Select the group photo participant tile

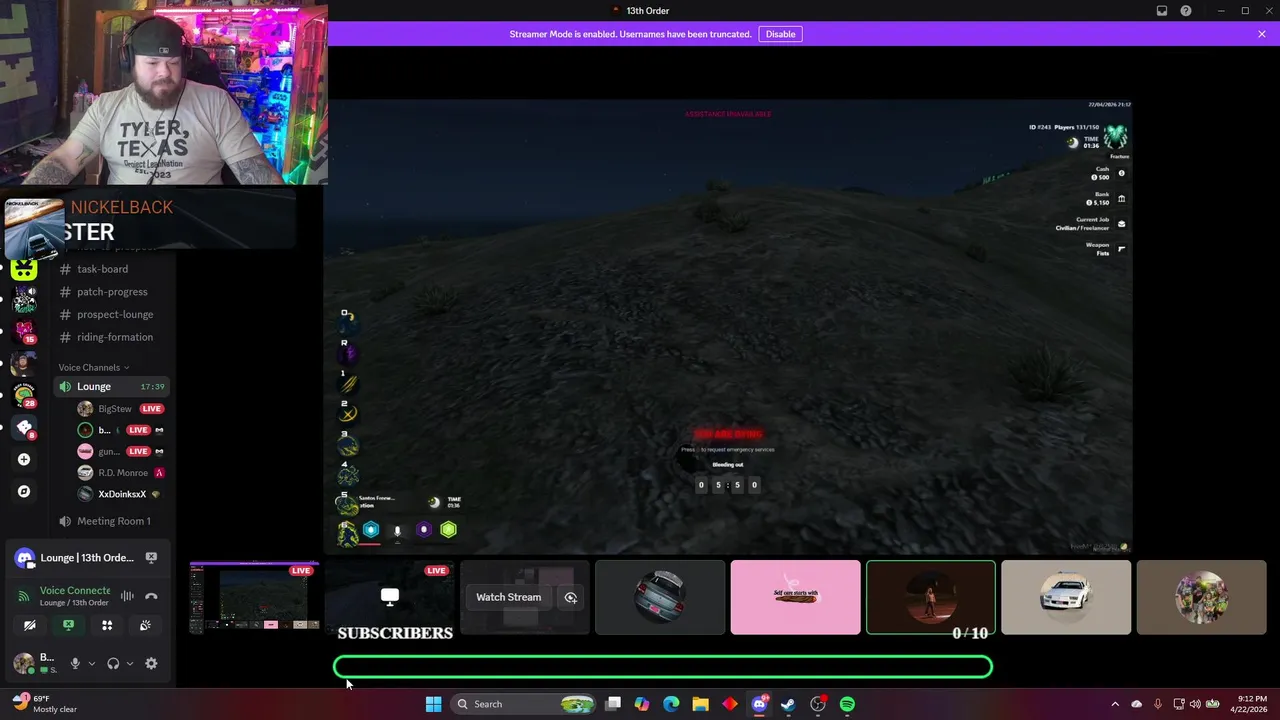1201,597
